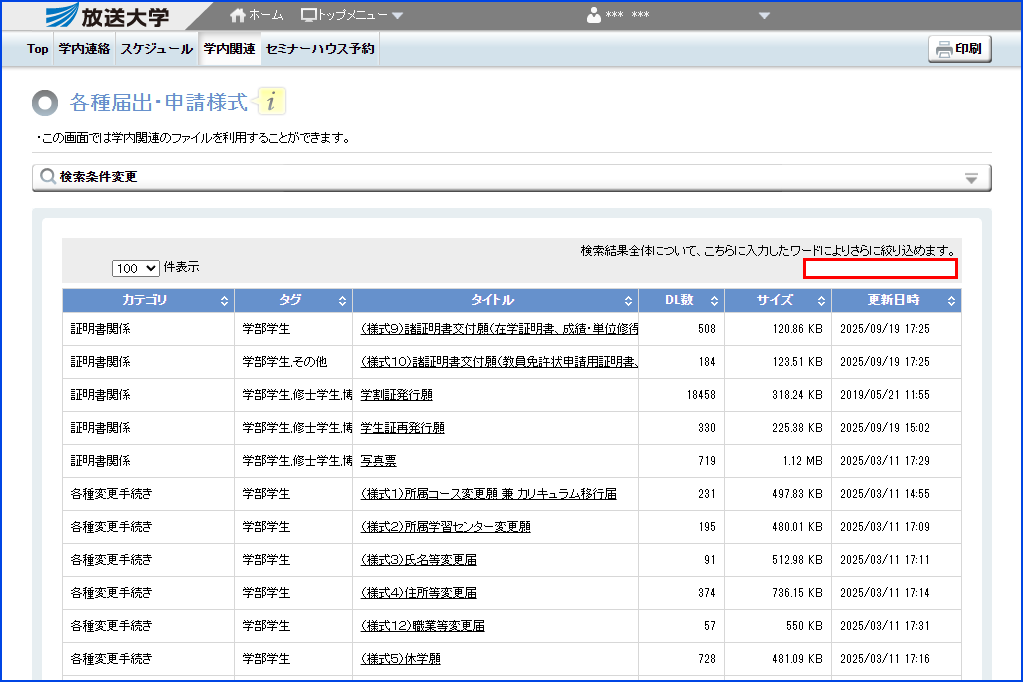Go to Home in the header

click(x=256, y=16)
